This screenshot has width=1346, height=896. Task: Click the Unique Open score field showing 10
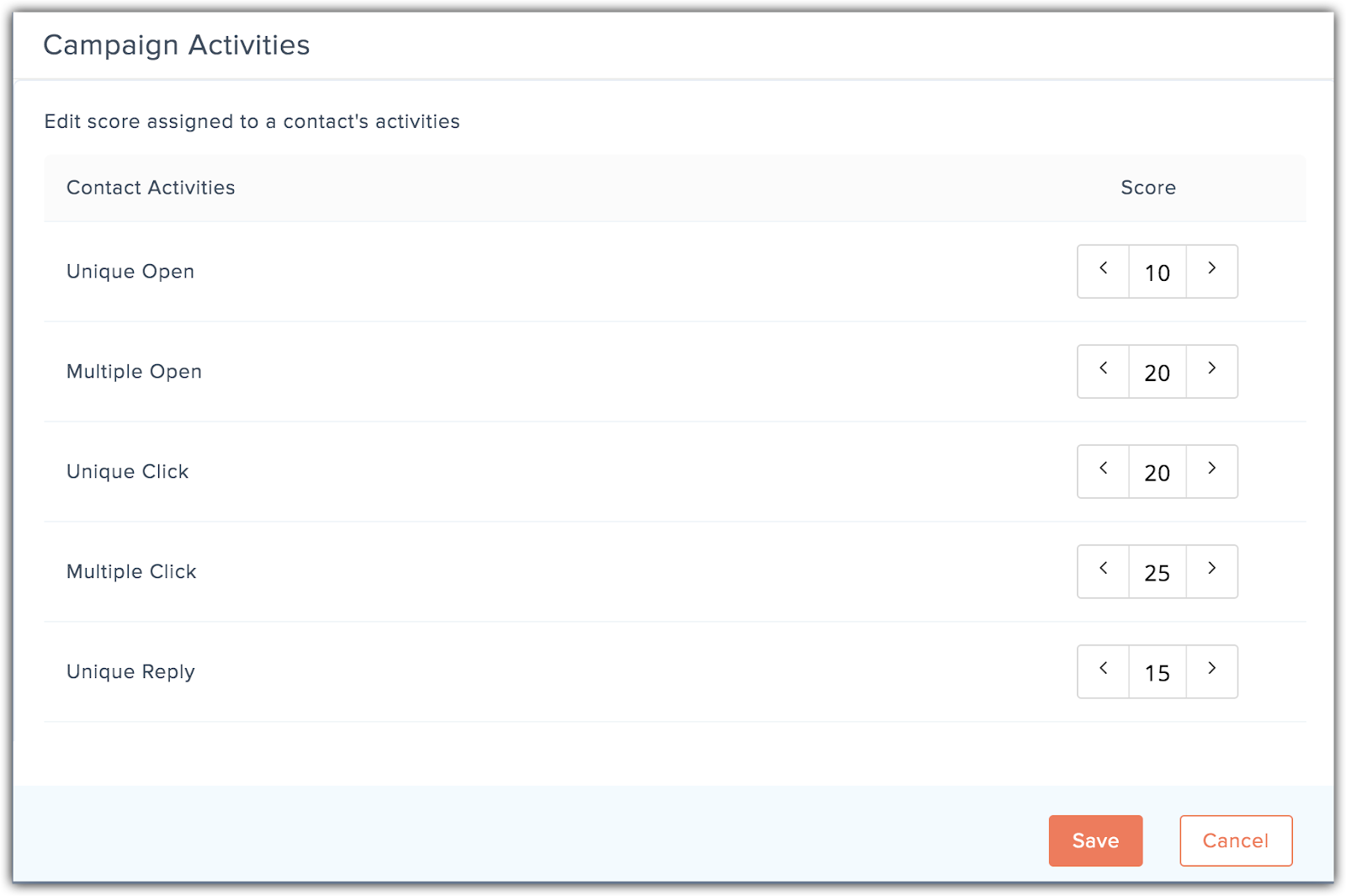pyautogui.click(x=1158, y=272)
